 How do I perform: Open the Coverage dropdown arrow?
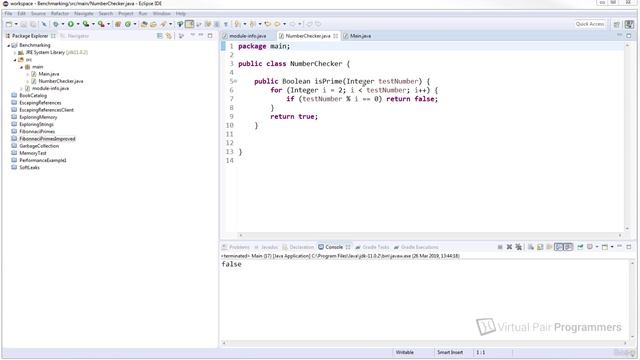point(93,24)
